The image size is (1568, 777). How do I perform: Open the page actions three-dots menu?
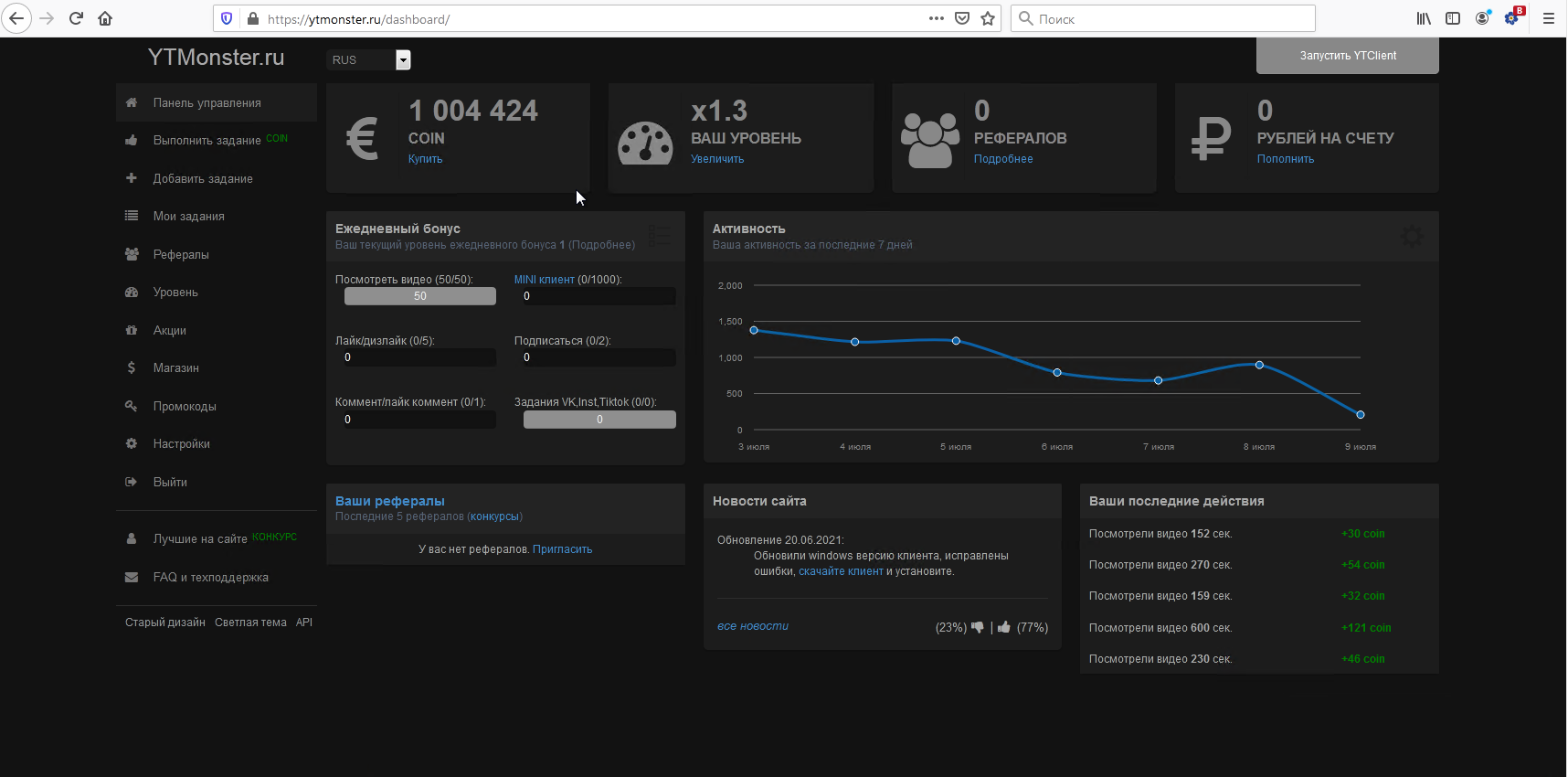click(937, 18)
